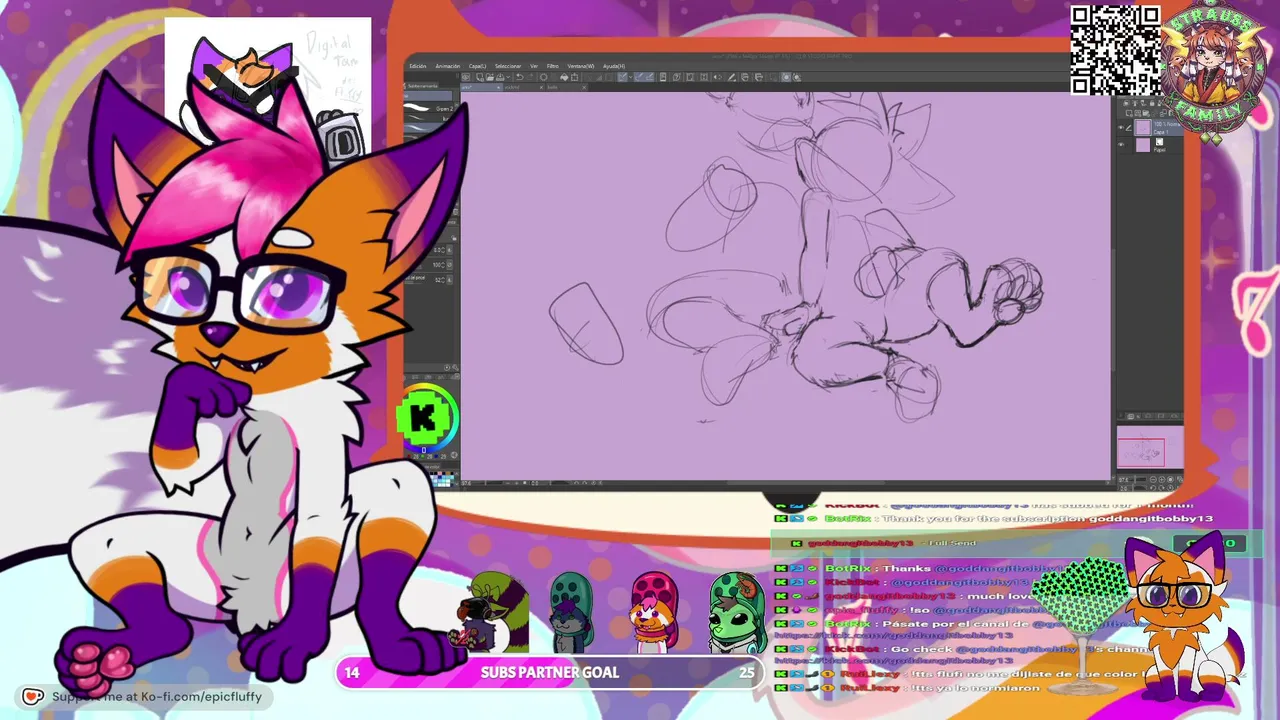The image size is (1280, 720).
Task: Open the Animación menu
Action: point(448,66)
